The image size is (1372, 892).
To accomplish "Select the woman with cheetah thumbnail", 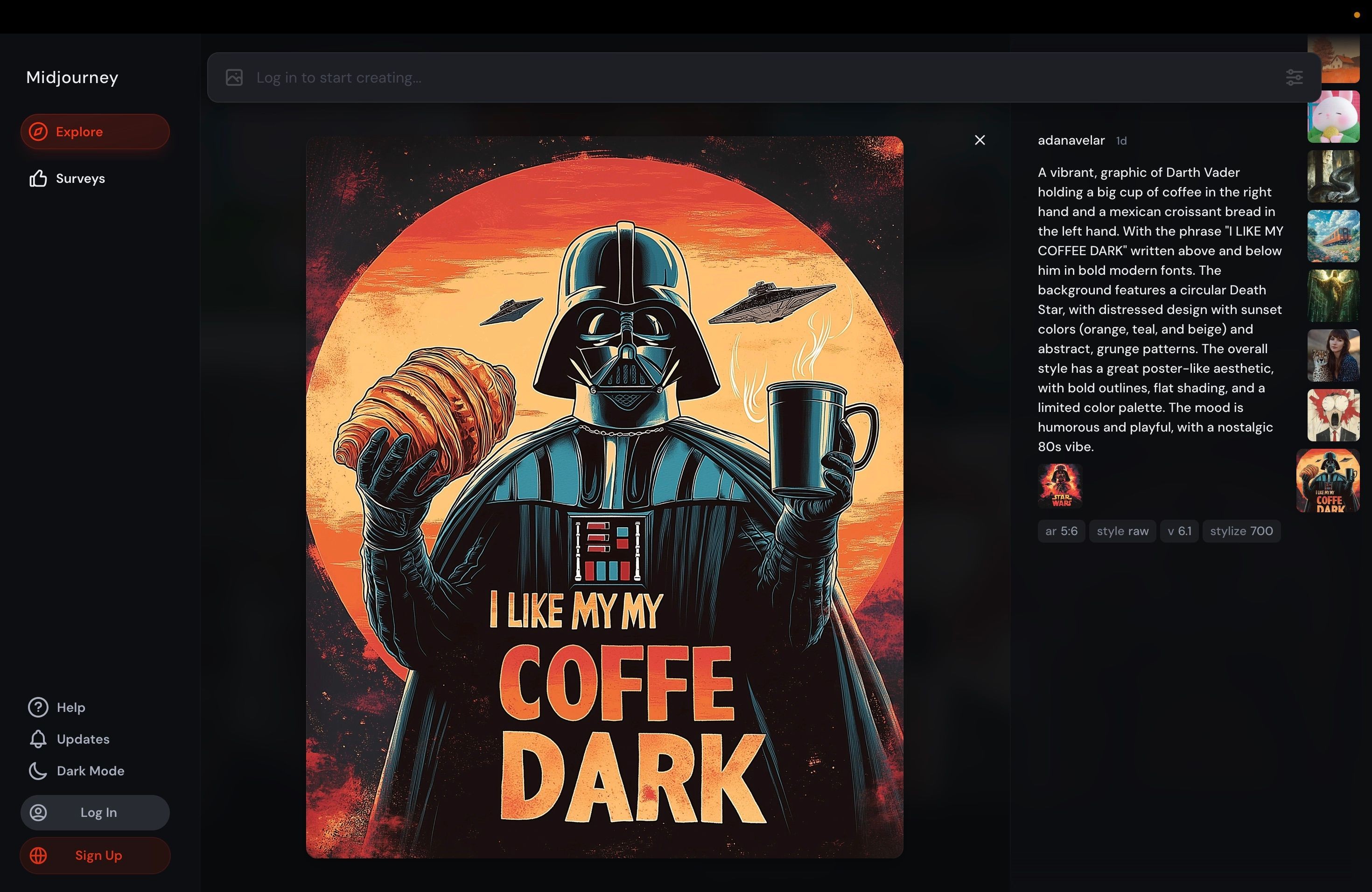I will (1333, 355).
